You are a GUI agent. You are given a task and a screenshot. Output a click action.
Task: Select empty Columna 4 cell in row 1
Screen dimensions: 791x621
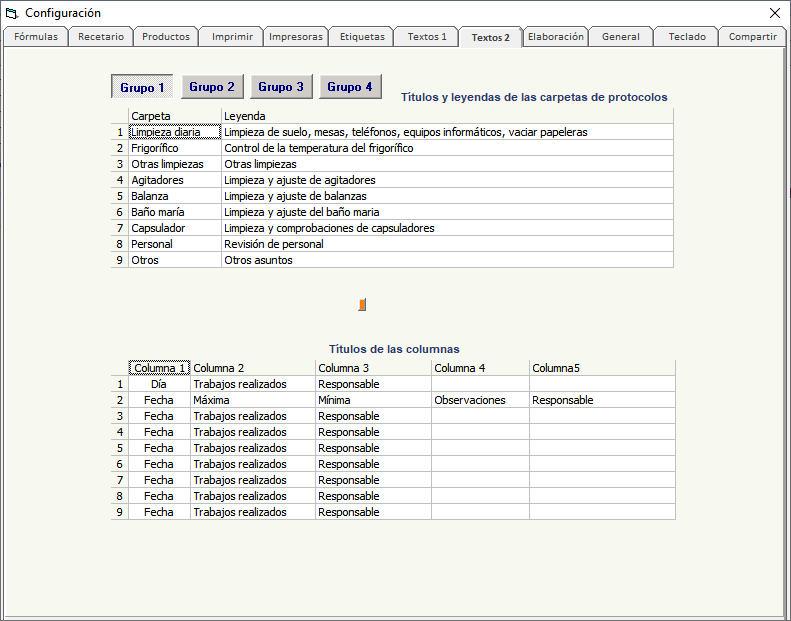(x=481, y=384)
